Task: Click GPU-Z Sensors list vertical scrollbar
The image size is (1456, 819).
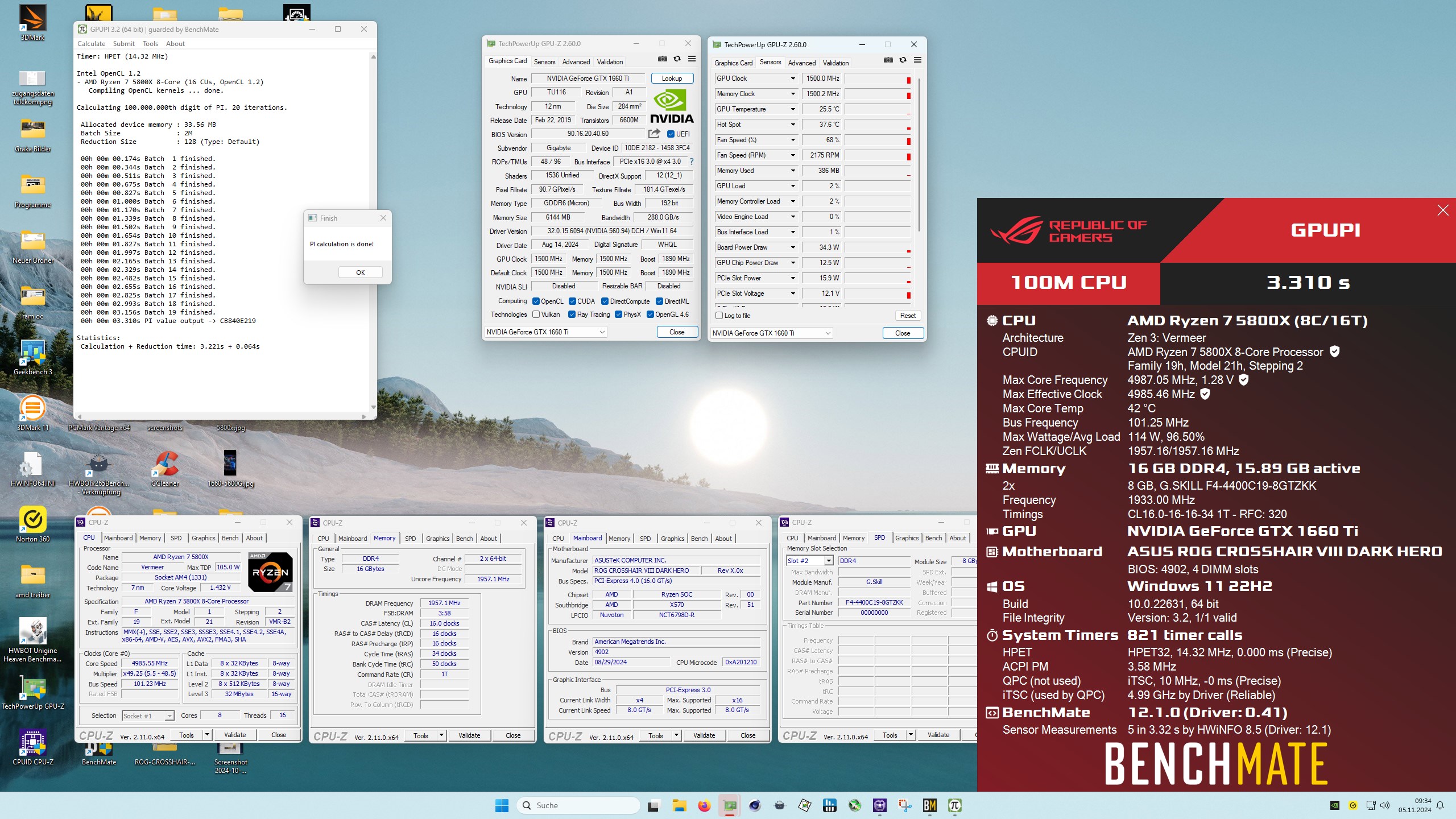Action: click(919, 154)
